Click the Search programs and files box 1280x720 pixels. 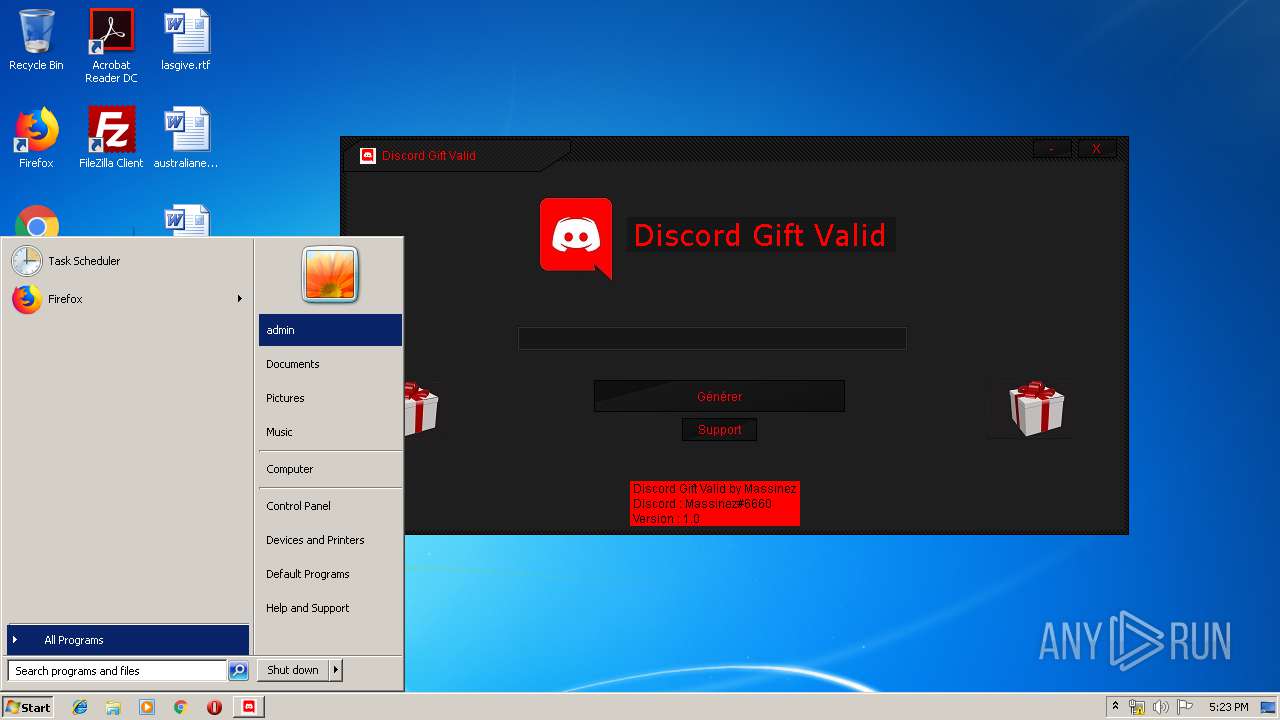coord(117,671)
